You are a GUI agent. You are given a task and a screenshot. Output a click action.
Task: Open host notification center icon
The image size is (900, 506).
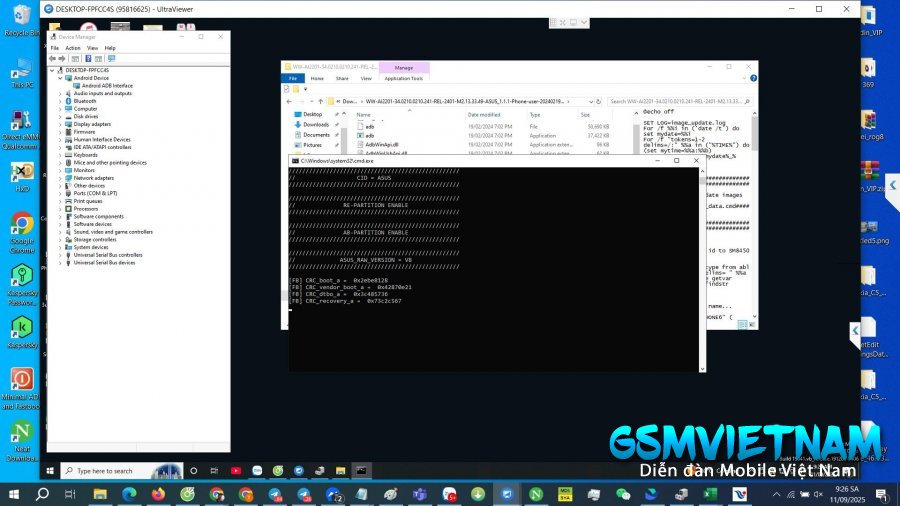coord(882,494)
